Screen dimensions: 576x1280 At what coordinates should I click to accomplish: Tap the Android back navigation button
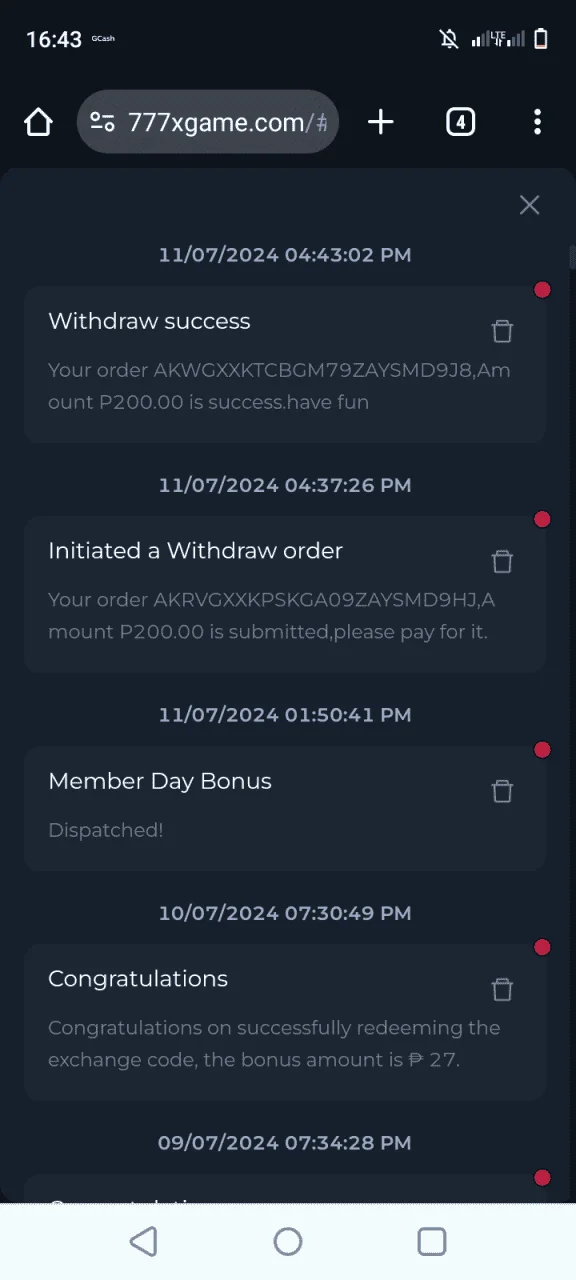[144, 1242]
